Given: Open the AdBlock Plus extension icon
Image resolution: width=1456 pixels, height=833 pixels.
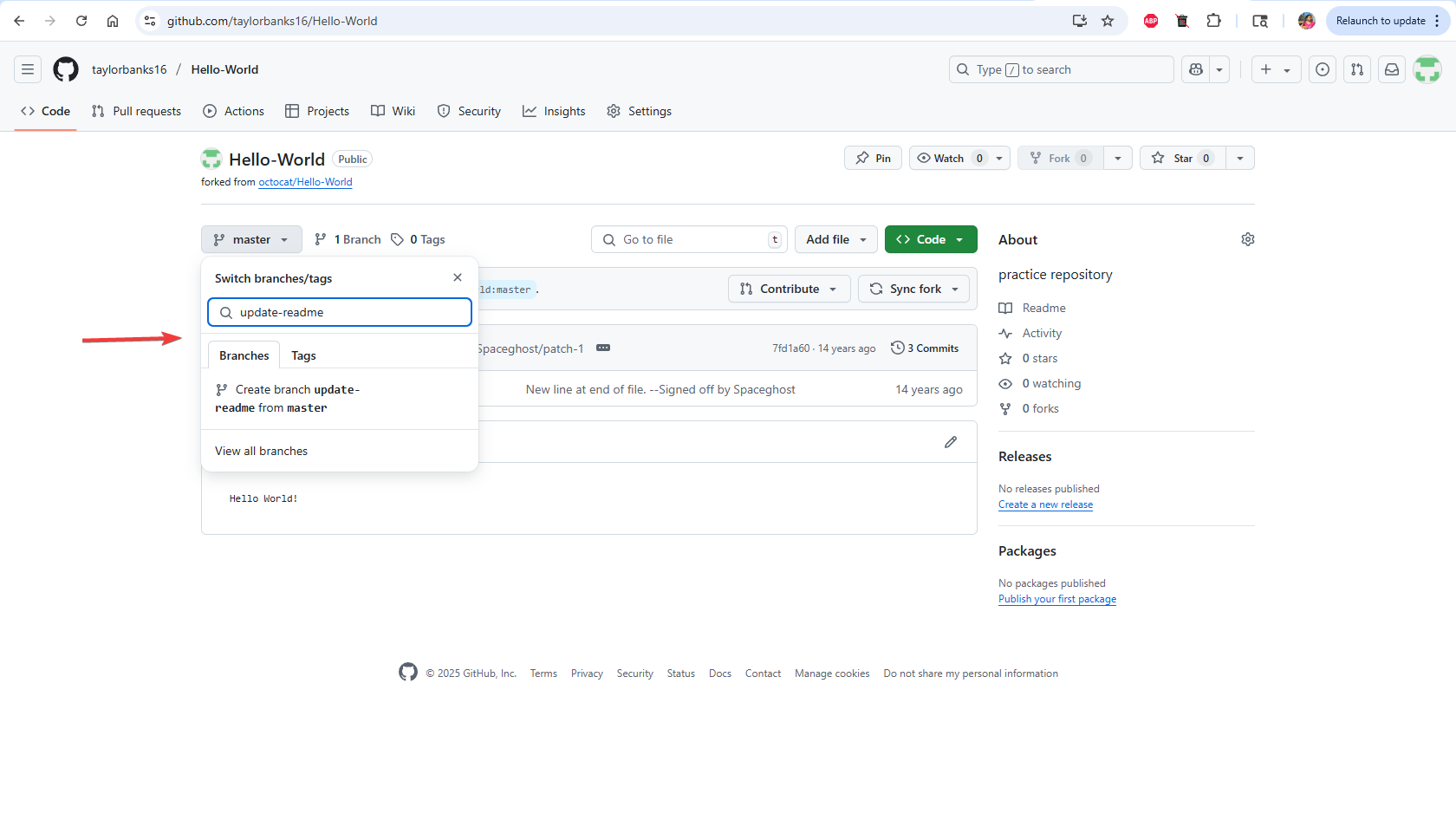Looking at the screenshot, I should tap(1151, 21).
